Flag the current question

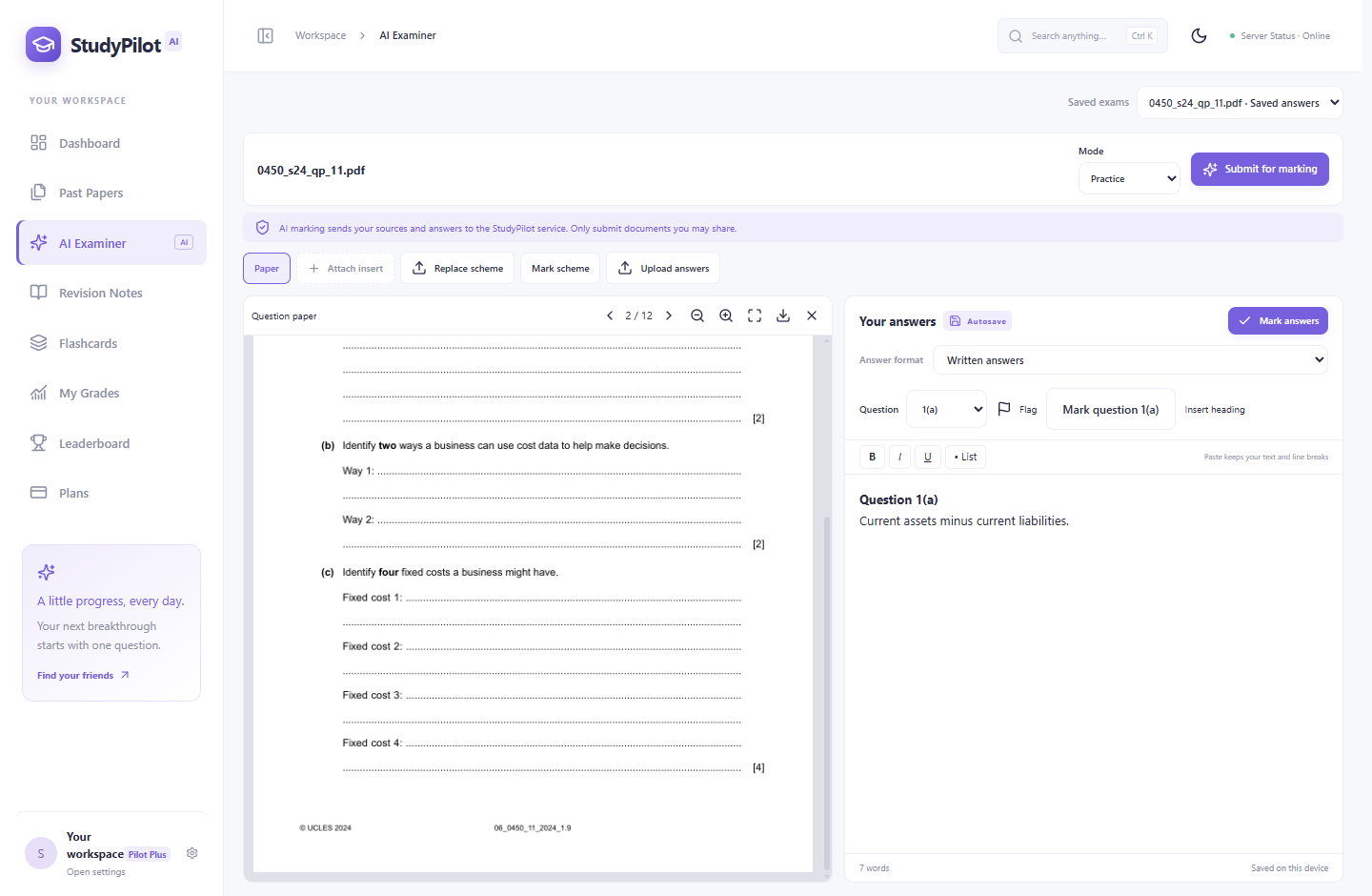1017,409
